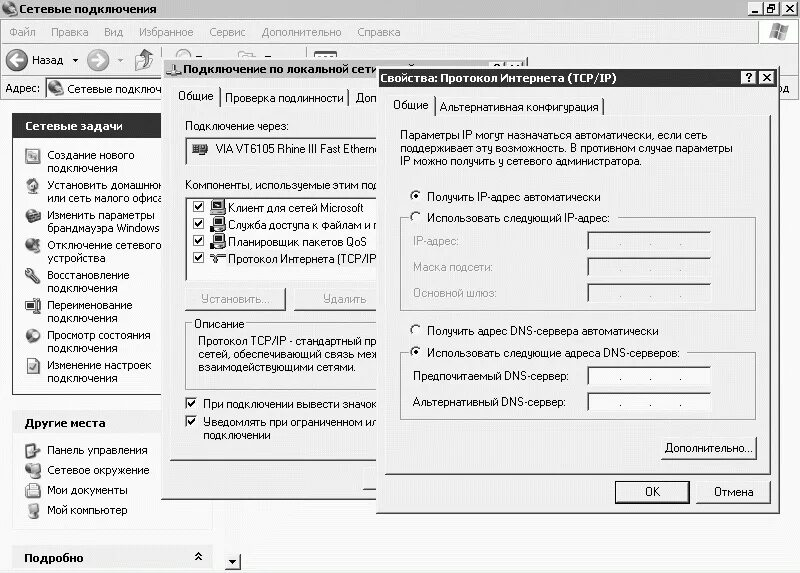Toggle the QoS packet scheduler checkbox
Image resolution: width=800 pixels, height=573 pixels.
click(x=198, y=241)
